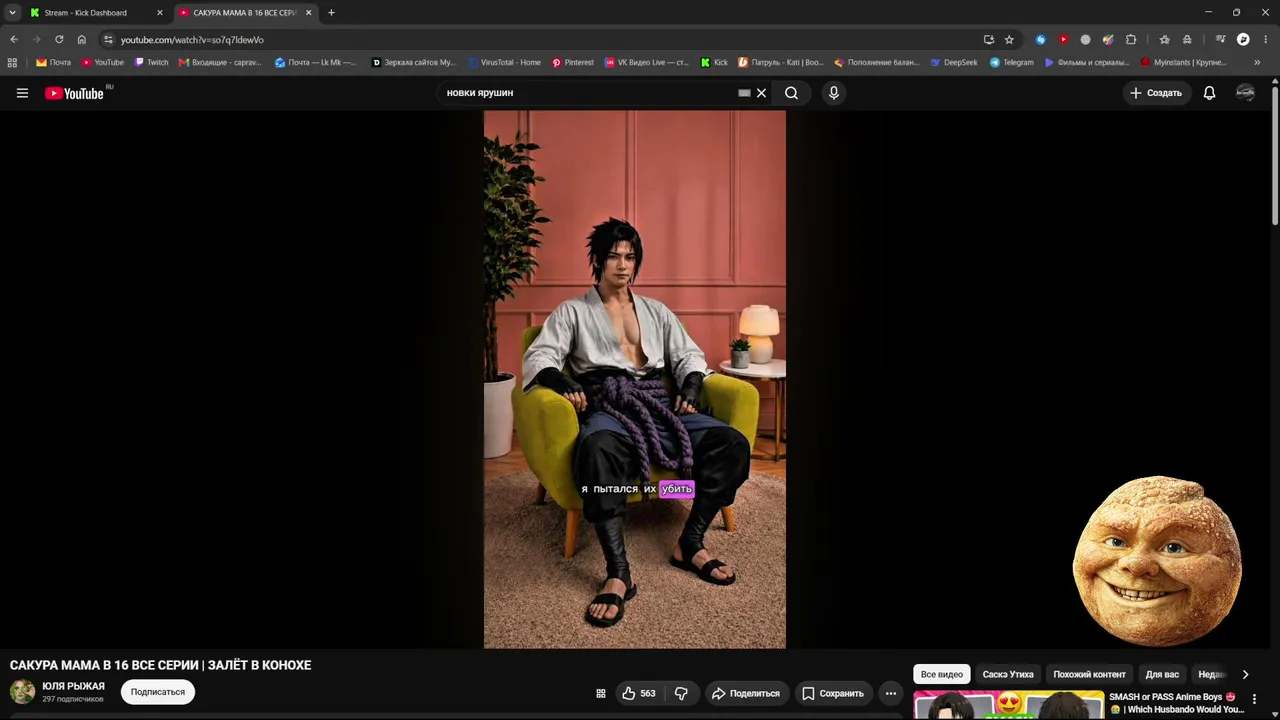Reload the current page
Screen dimensions: 1280x720
(59, 40)
